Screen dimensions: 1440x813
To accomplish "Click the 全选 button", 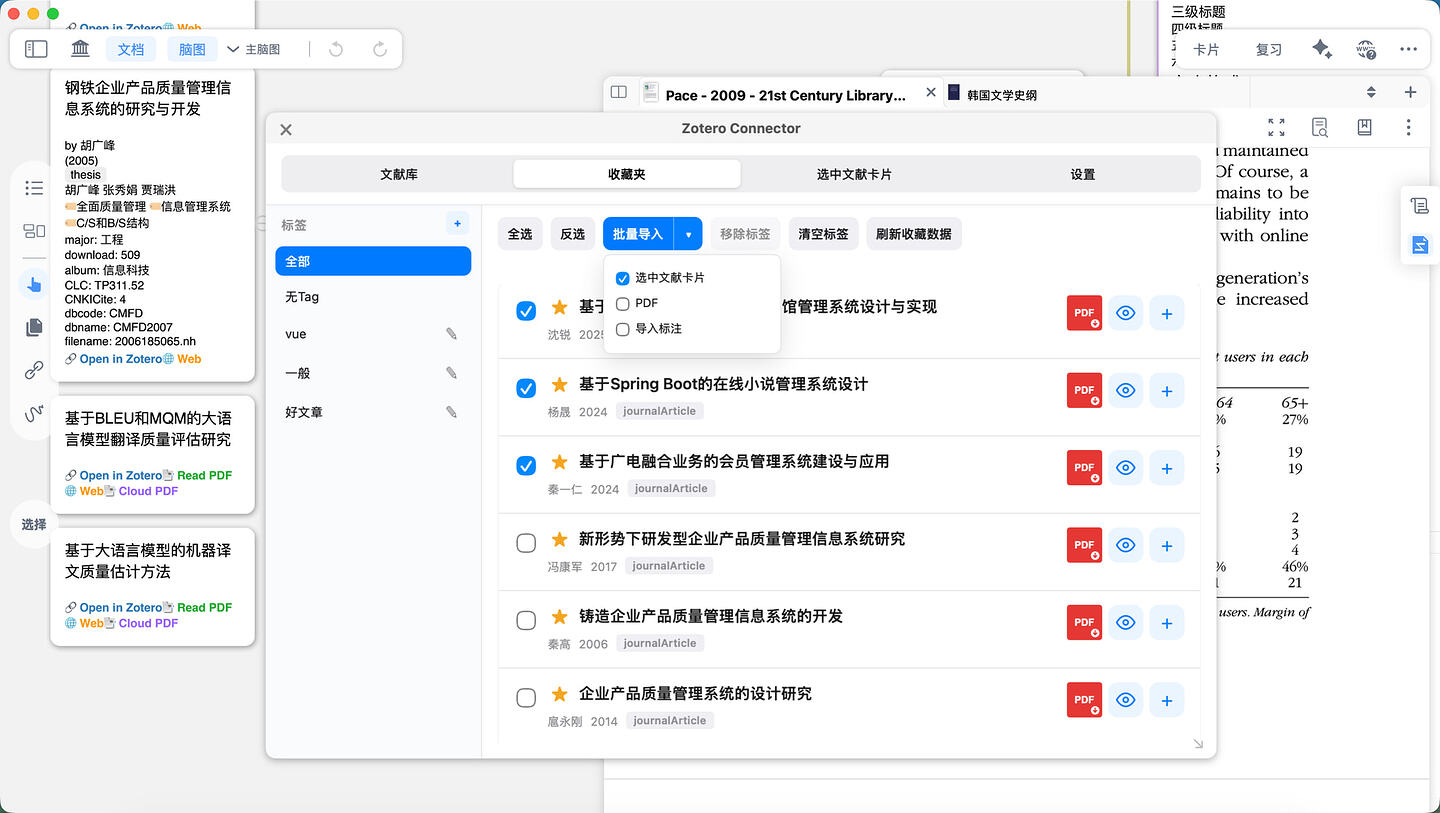I will pyautogui.click(x=520, y=234).
